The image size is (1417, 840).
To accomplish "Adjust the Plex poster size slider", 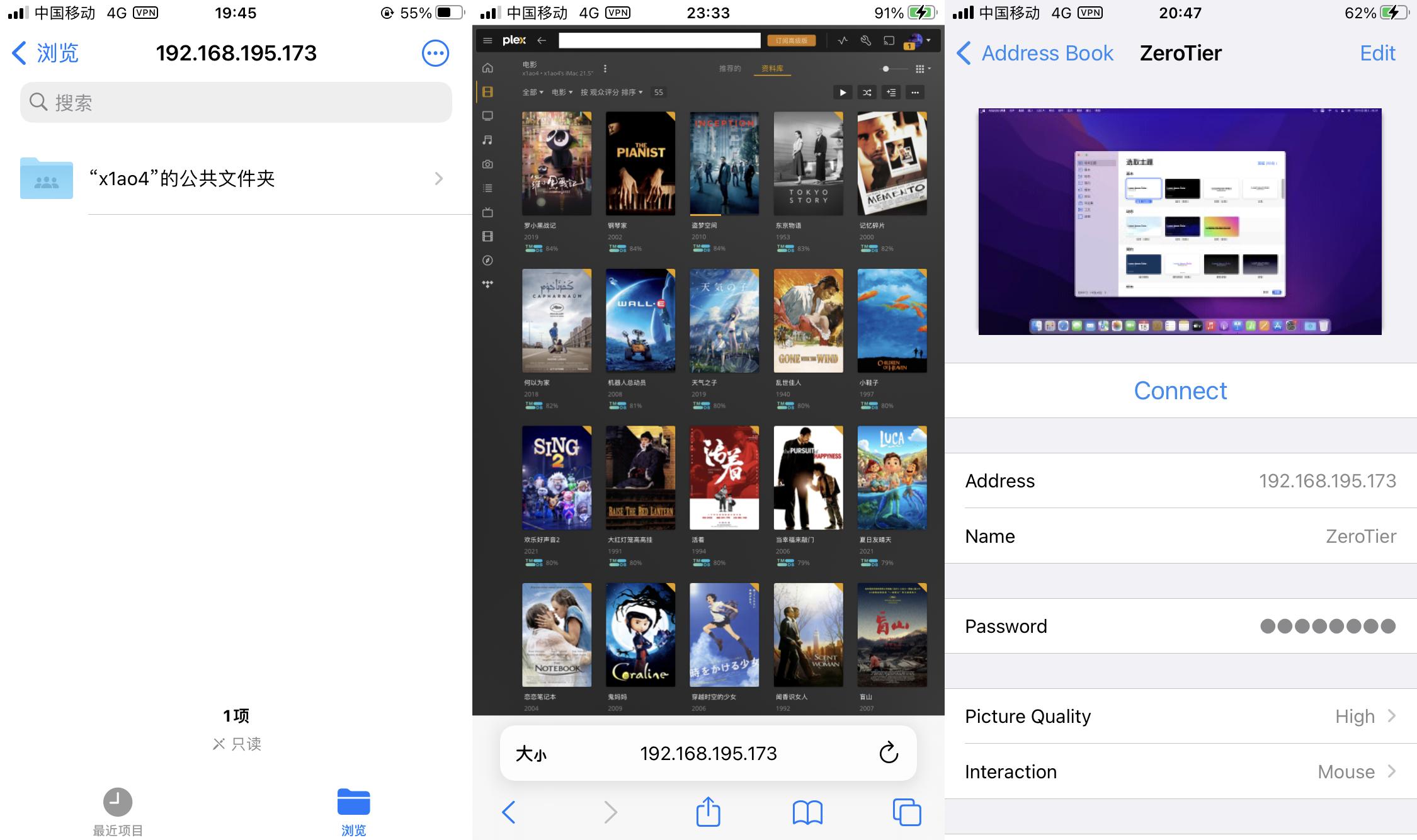I will (886, 69).
